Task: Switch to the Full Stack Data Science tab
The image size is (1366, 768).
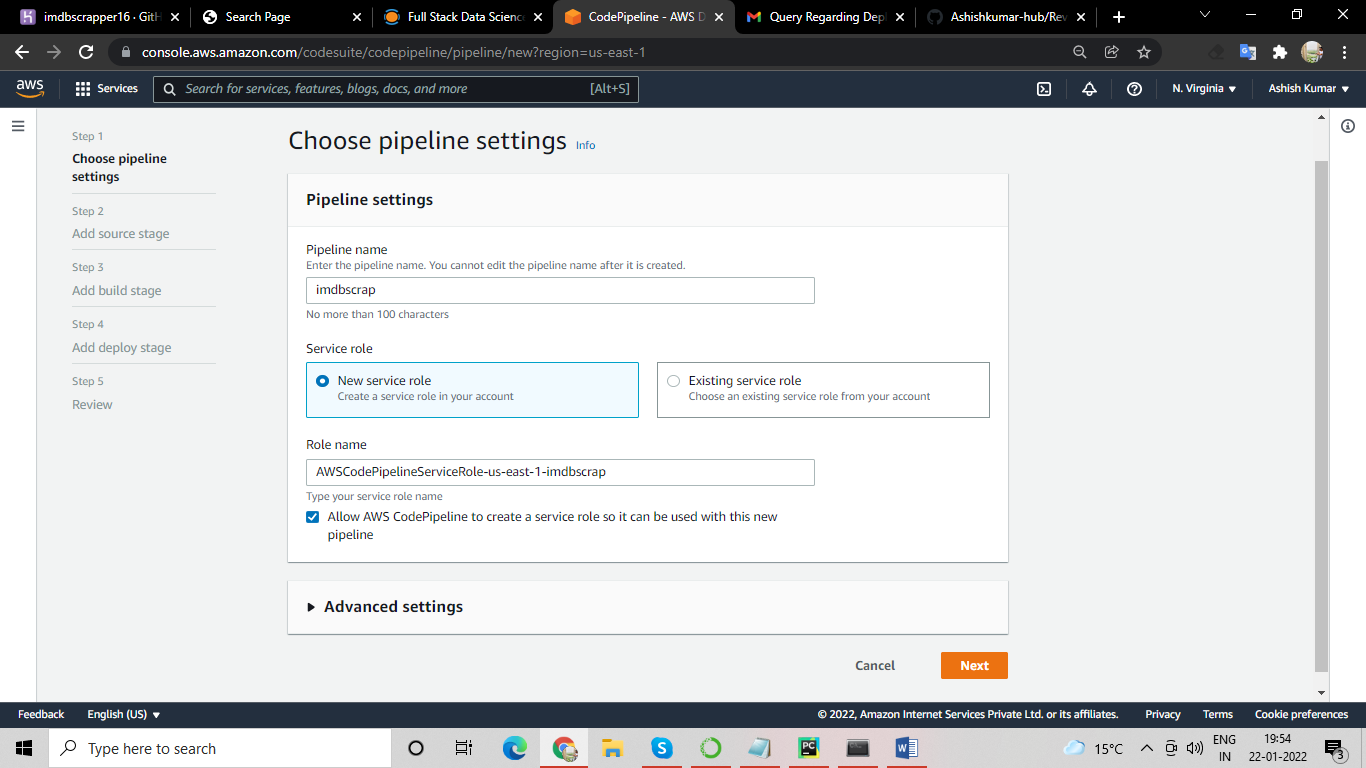Action: (461, 17)
